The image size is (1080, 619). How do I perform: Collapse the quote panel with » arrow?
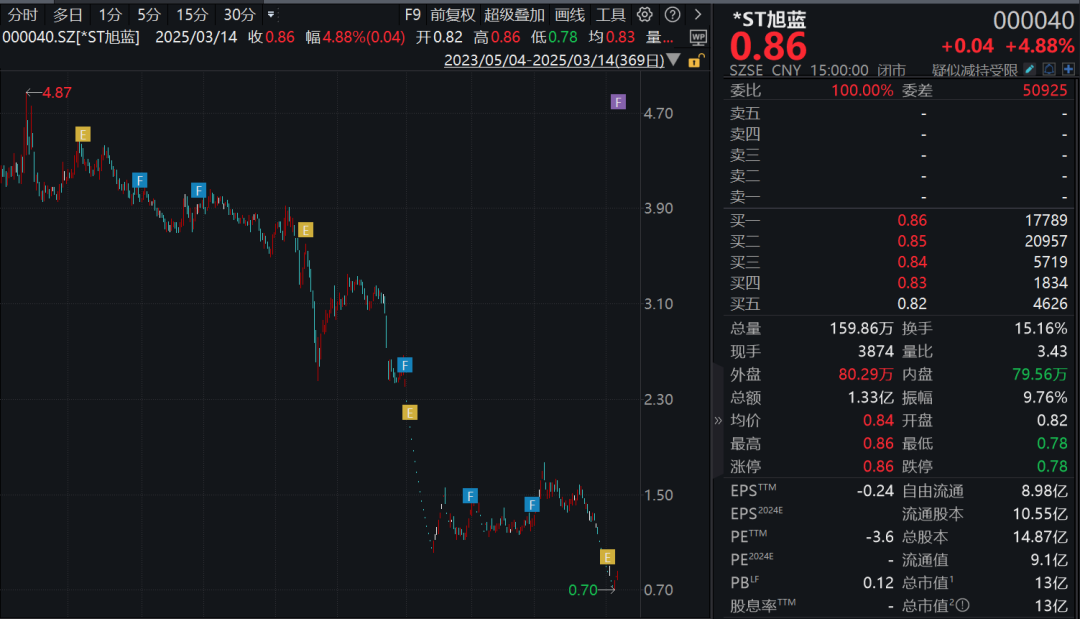(x=718, y=420)
